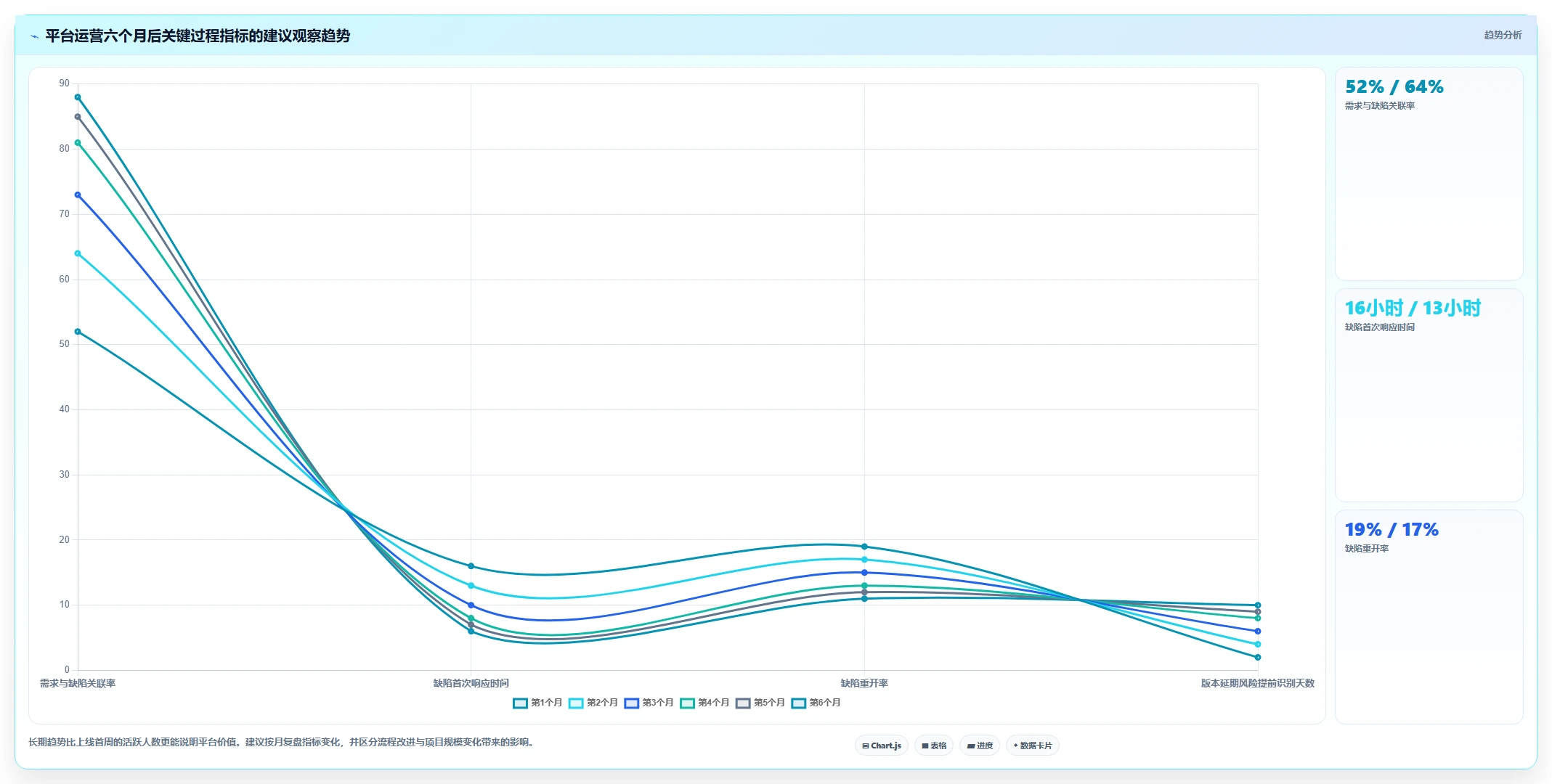Screen dimensions: 1552x784
Task: Click the blue point at 6 on 版本延期风险提前识别天数
Action: [x=1258, y=632]
